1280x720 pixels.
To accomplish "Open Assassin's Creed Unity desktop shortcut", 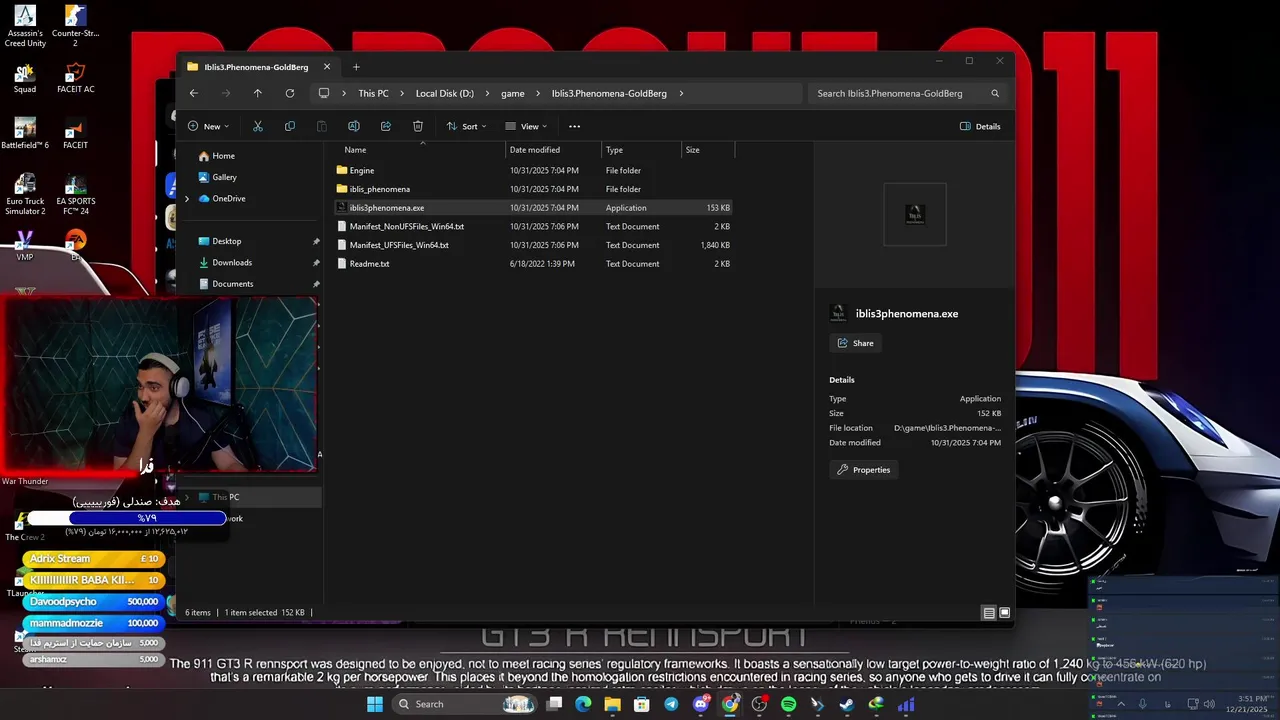I will pyautogui.click(x=24, y=26).
